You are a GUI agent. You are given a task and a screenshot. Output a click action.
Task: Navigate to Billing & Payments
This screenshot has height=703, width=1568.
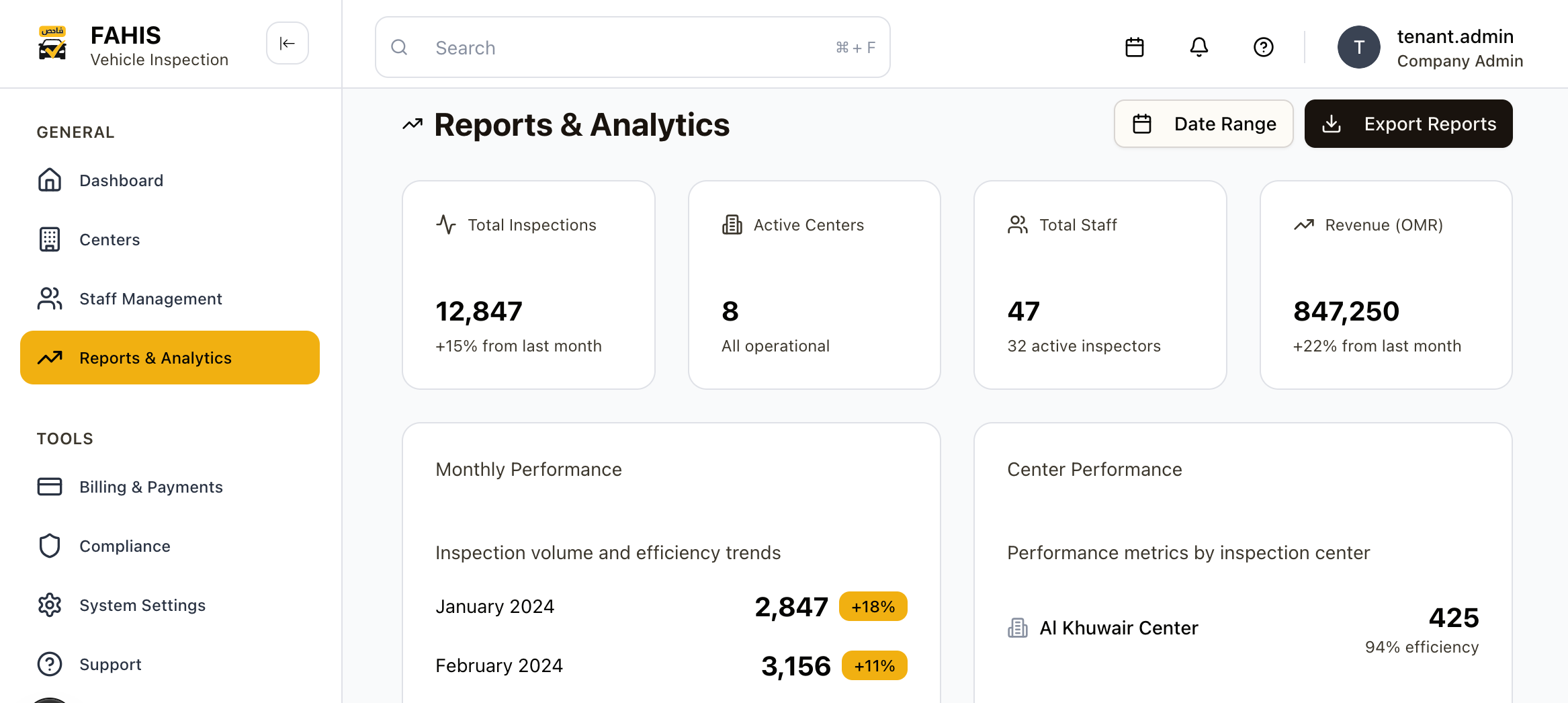[151, 487]
